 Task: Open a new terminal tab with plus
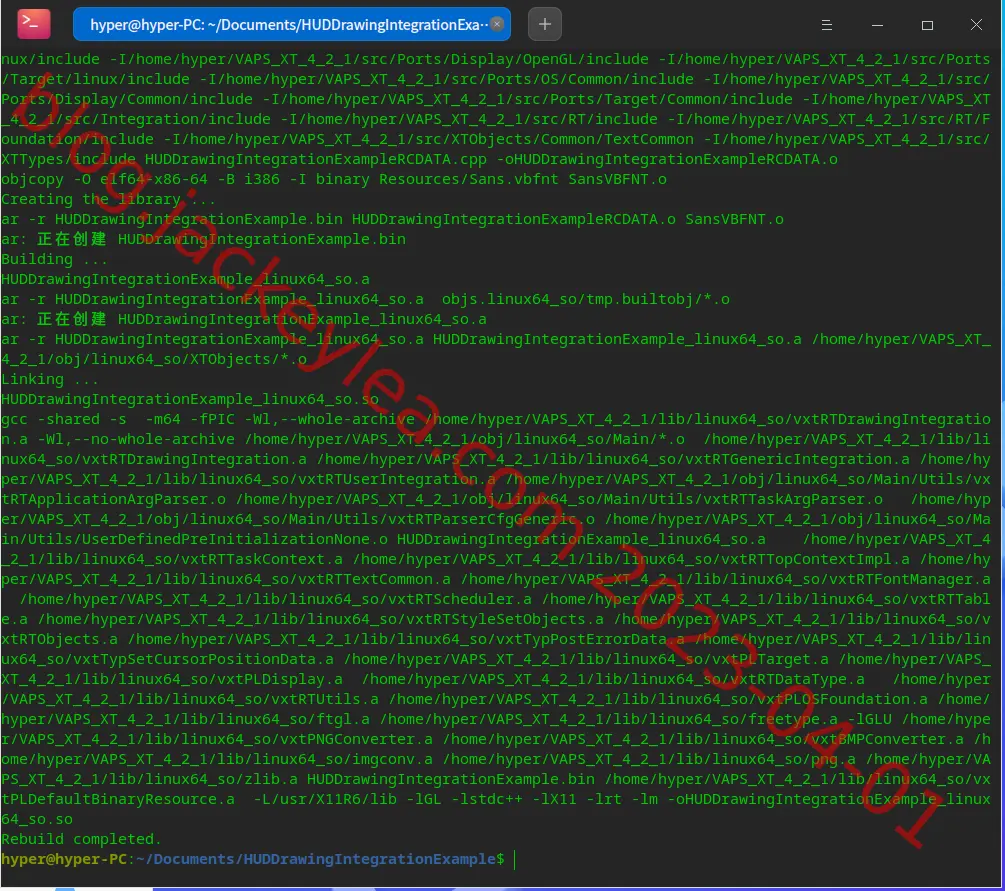point(545,24)
